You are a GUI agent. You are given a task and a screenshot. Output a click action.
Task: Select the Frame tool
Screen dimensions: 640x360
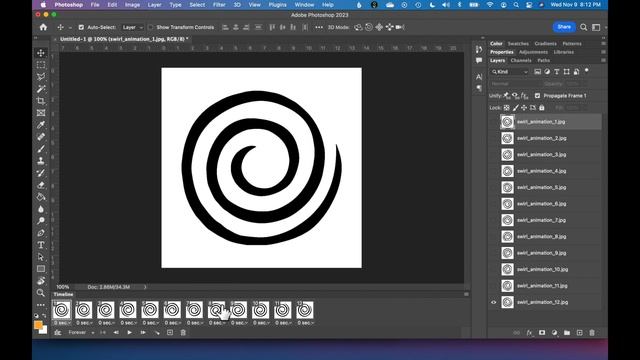[41, 113]
